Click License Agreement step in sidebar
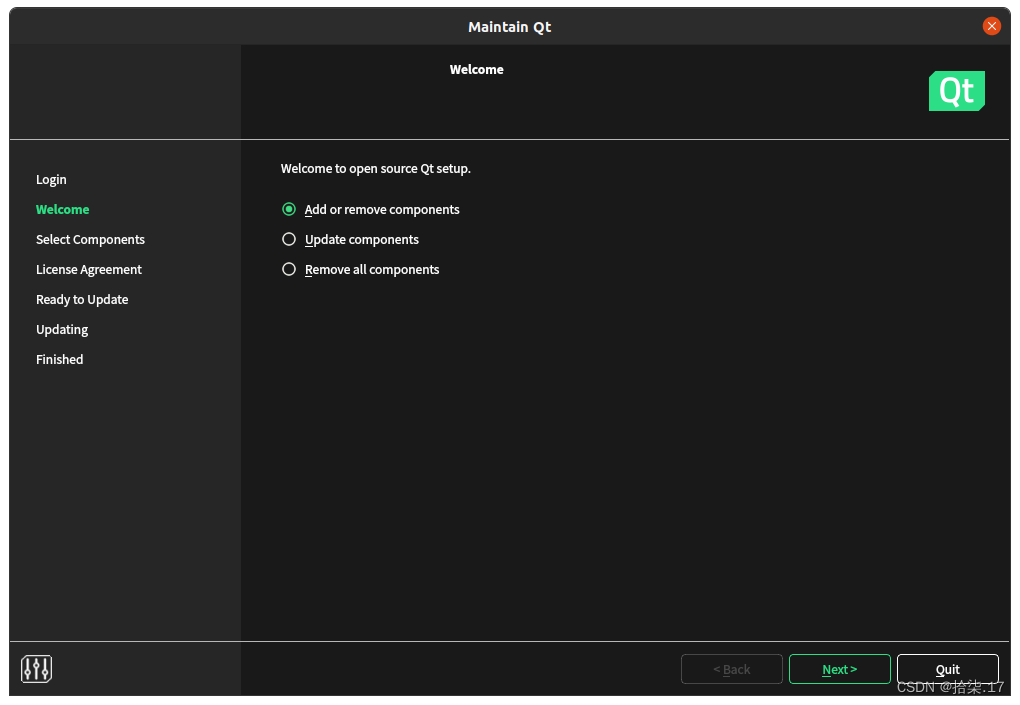 pyautogui.click(x=88, y=269)
